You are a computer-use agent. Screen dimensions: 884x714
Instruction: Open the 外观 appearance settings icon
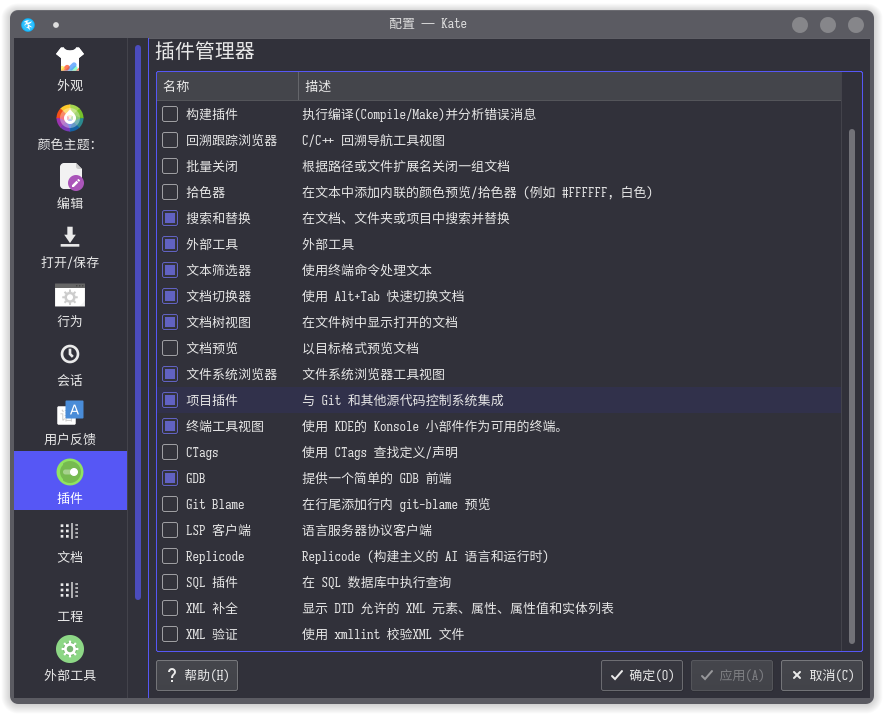point(70,59)
